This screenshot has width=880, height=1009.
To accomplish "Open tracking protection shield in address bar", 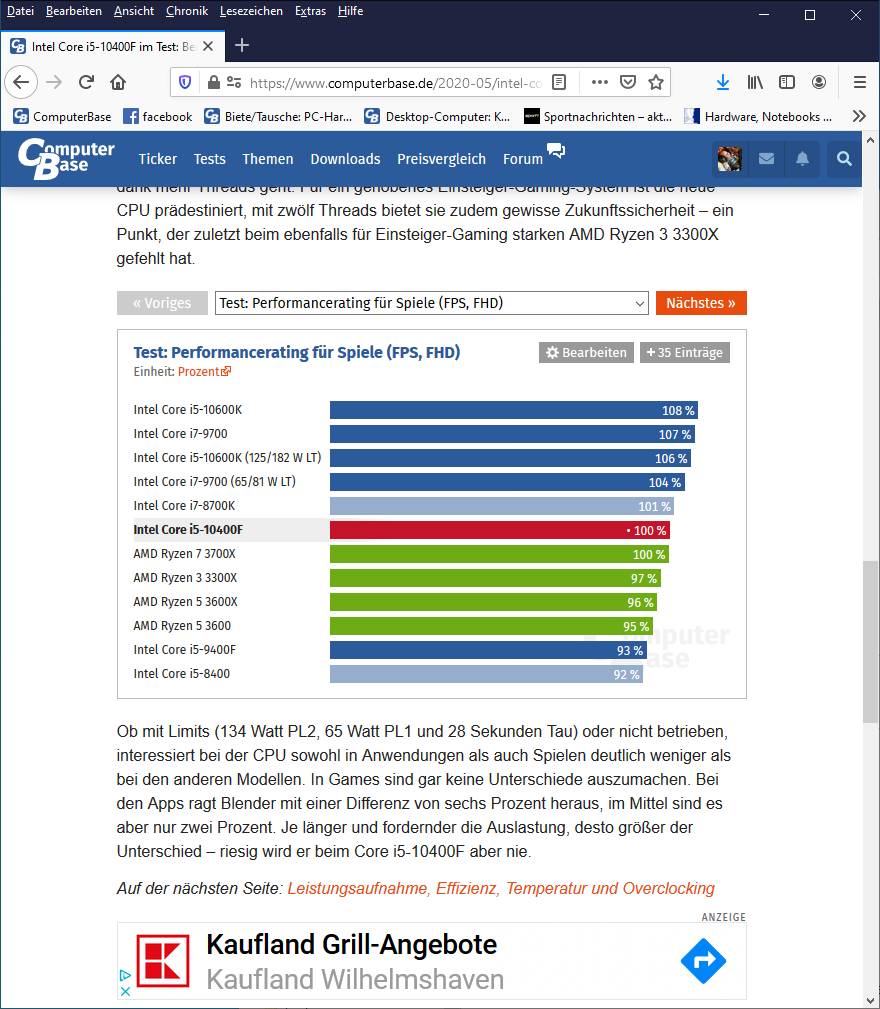I will [x=185, y=82].
